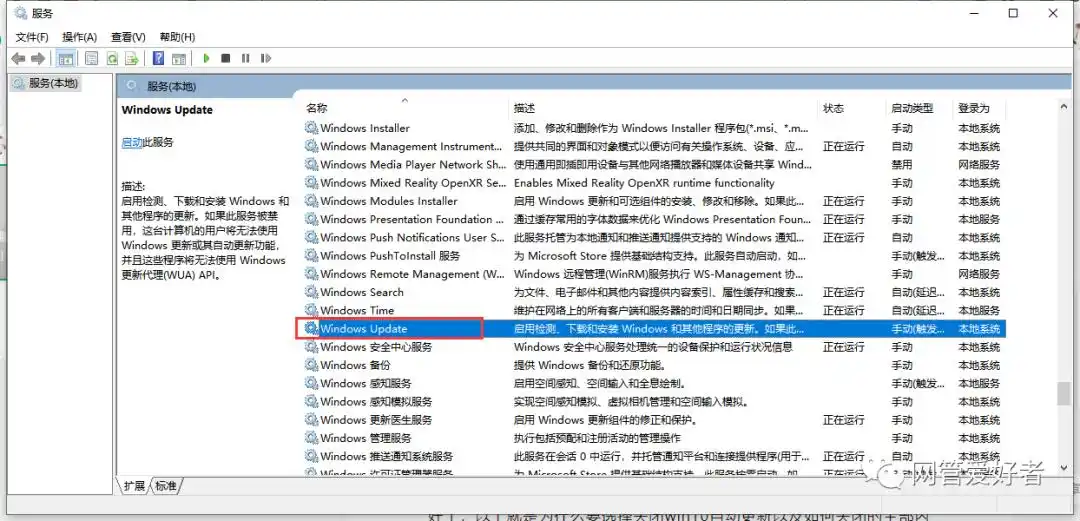Viewport: 1080px width, 521px height.
Task: Click the gear icon of Windows Time
Action: (x=311, y=310)
